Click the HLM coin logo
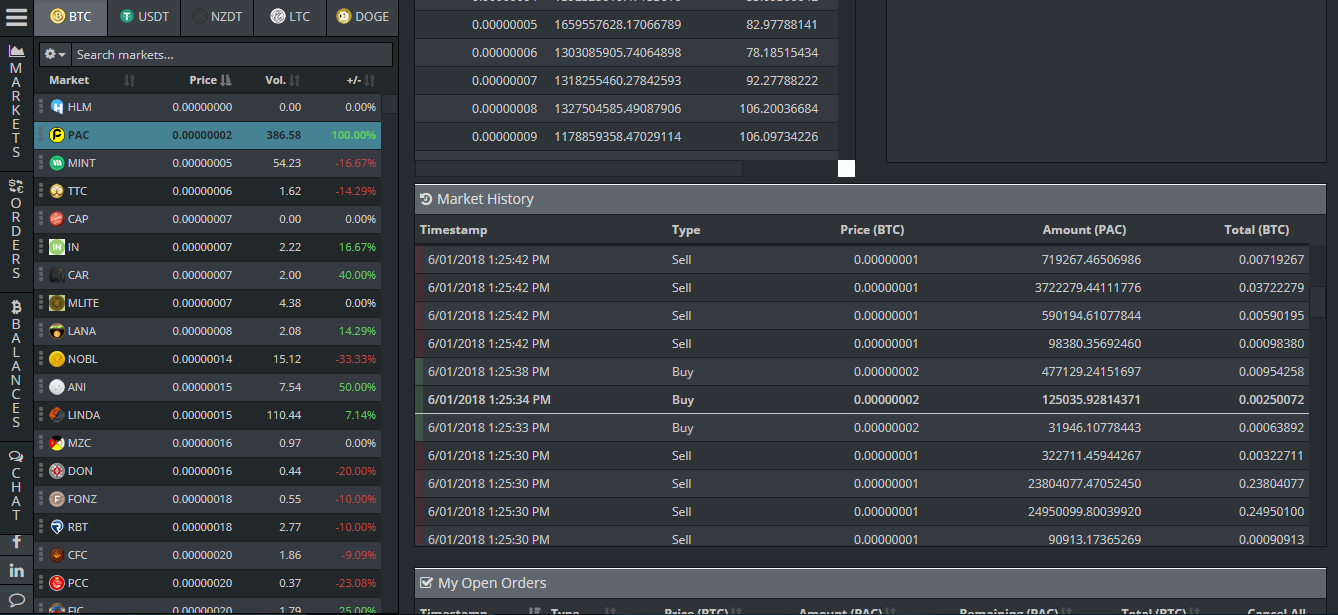Image resolution: width=1338 pixels, height=615 pixels. click(57, 107)
